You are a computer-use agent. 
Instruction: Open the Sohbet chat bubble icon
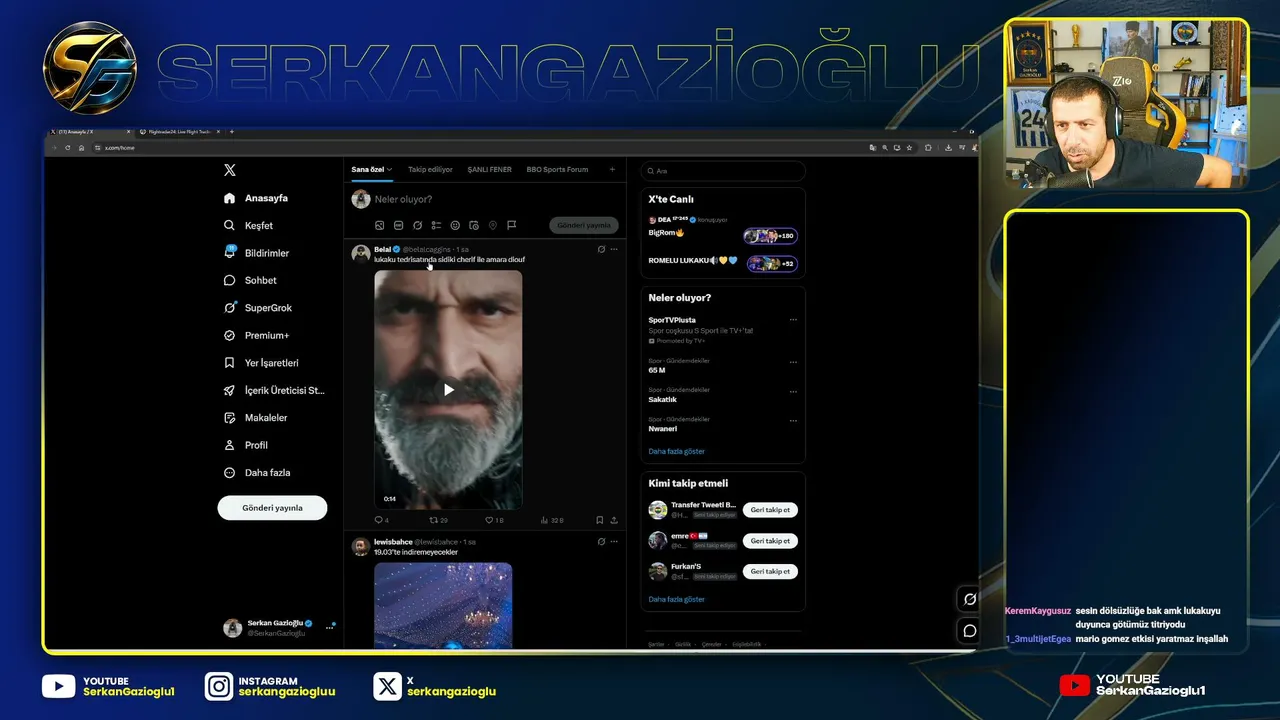pyautogui.click(x=230, y=281)
